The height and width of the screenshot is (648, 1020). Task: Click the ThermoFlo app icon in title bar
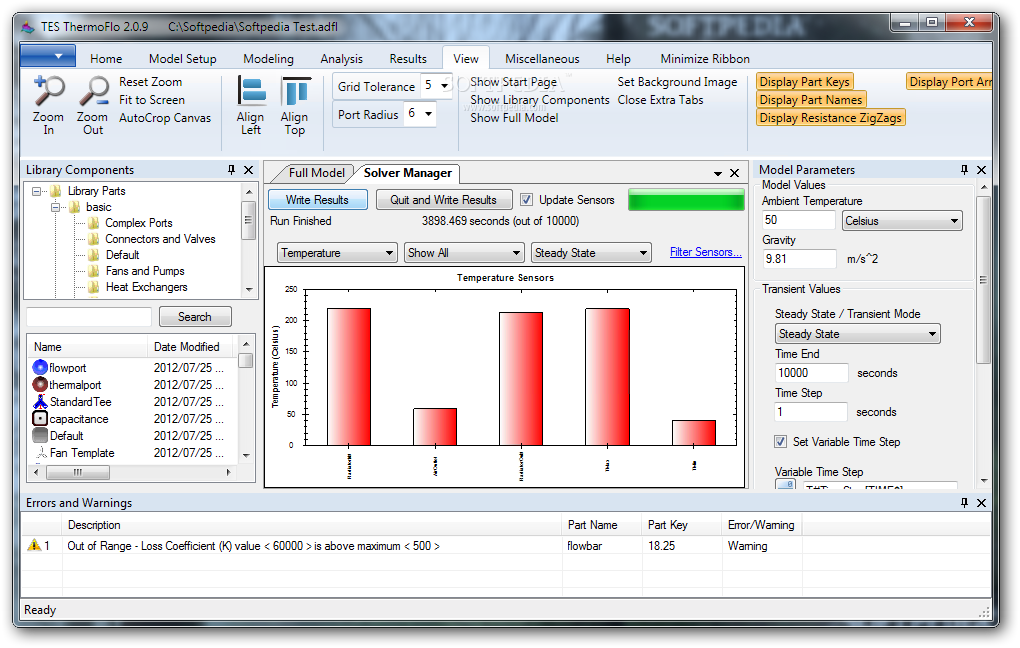27,27
